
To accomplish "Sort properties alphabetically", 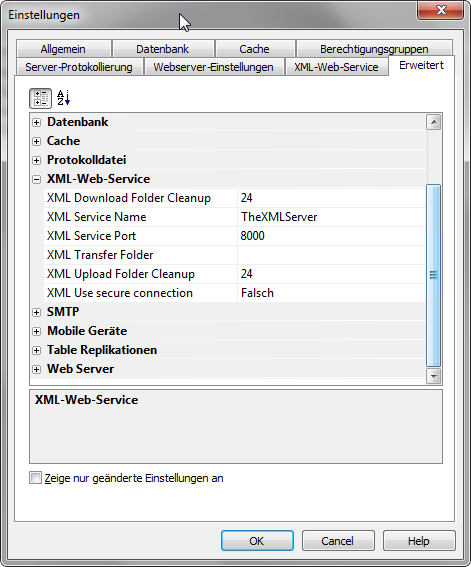I will click(63, 98).
